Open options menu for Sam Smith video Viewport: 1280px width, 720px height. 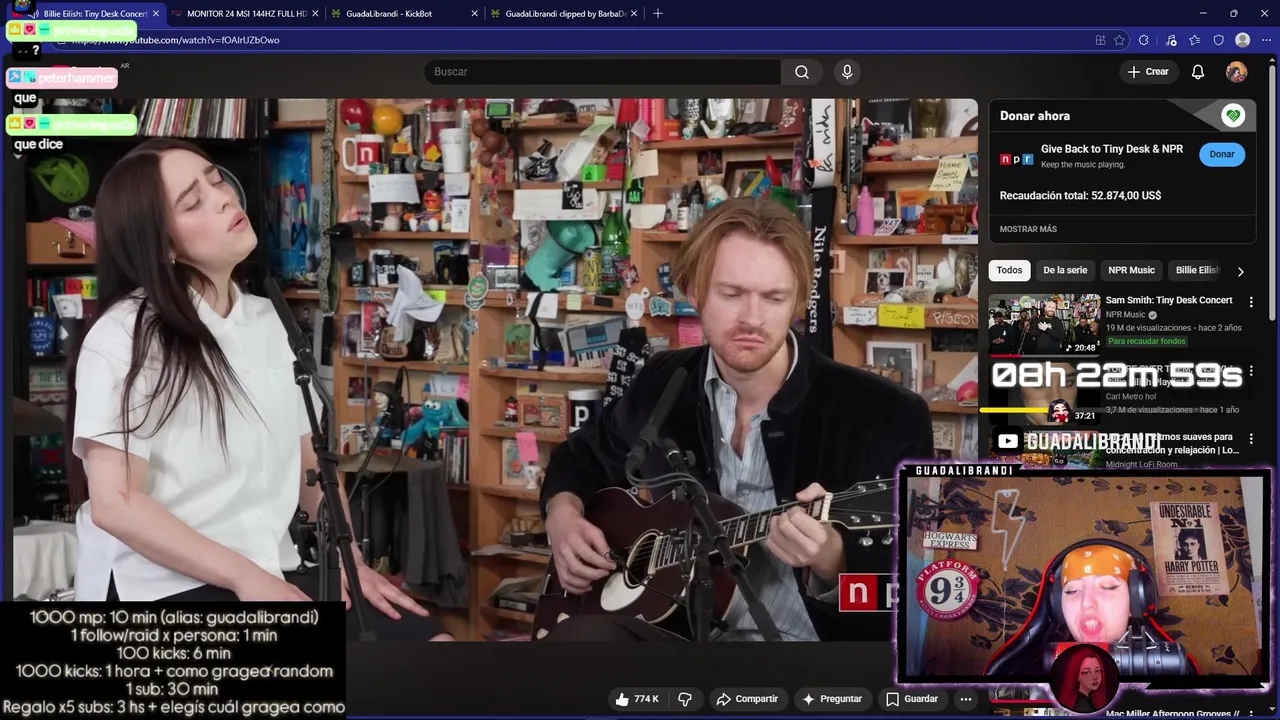[x=1251, y=302]
